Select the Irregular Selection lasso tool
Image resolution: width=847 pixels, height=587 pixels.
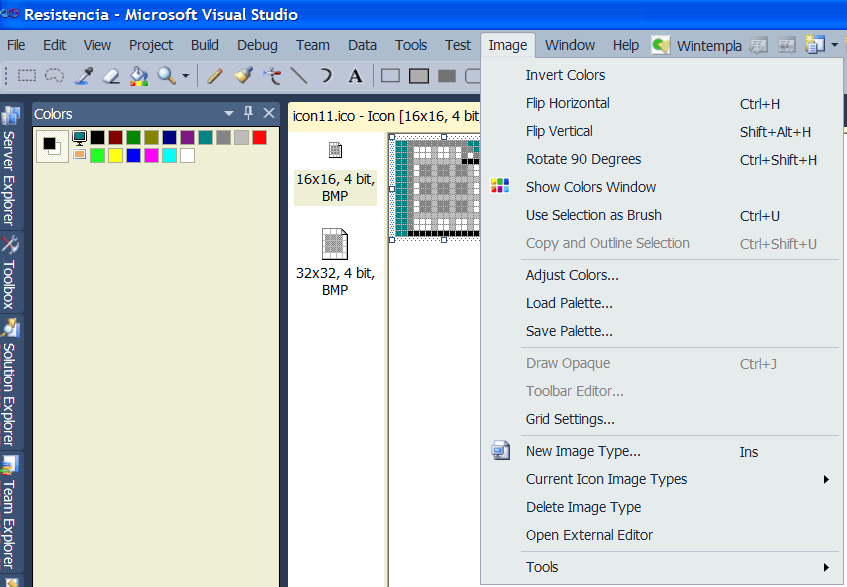click(55, 76)
